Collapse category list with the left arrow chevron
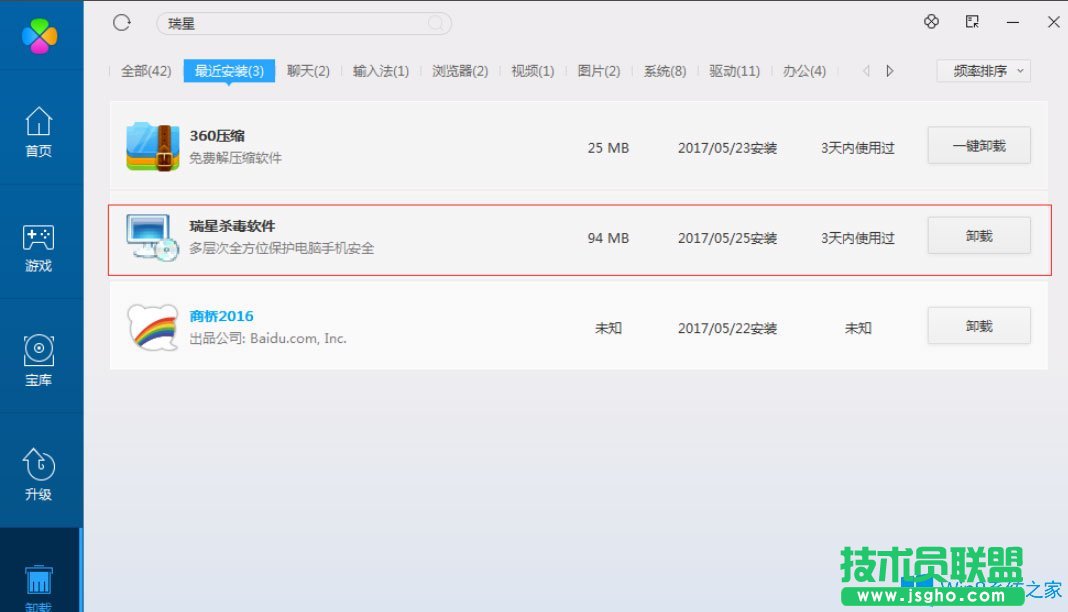Screen dimensions: 1068x612 (x=866, y=70)
